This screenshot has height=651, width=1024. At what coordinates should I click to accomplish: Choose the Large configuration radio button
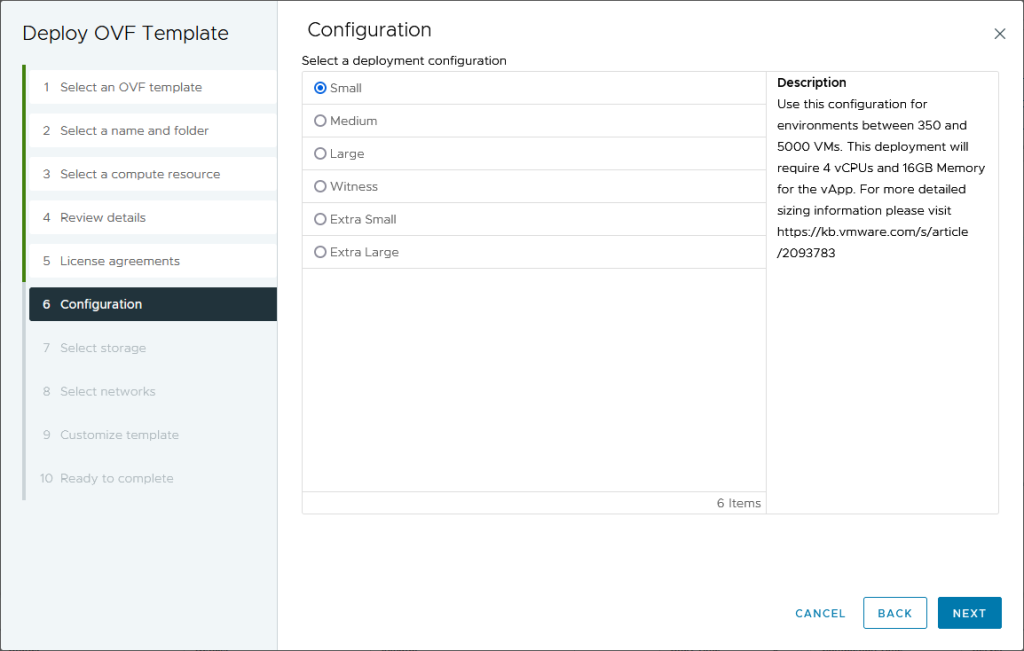pyautogui.click(x=320, y=153)
